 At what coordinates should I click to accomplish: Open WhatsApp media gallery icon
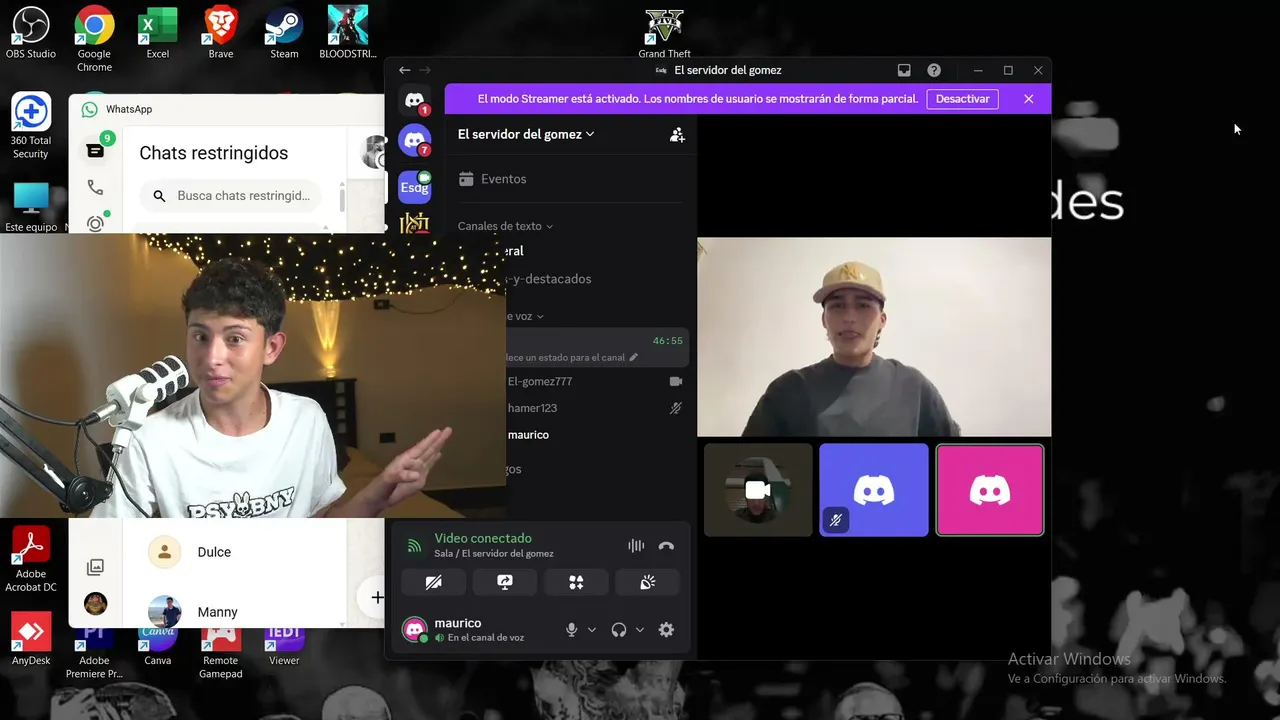95,567
